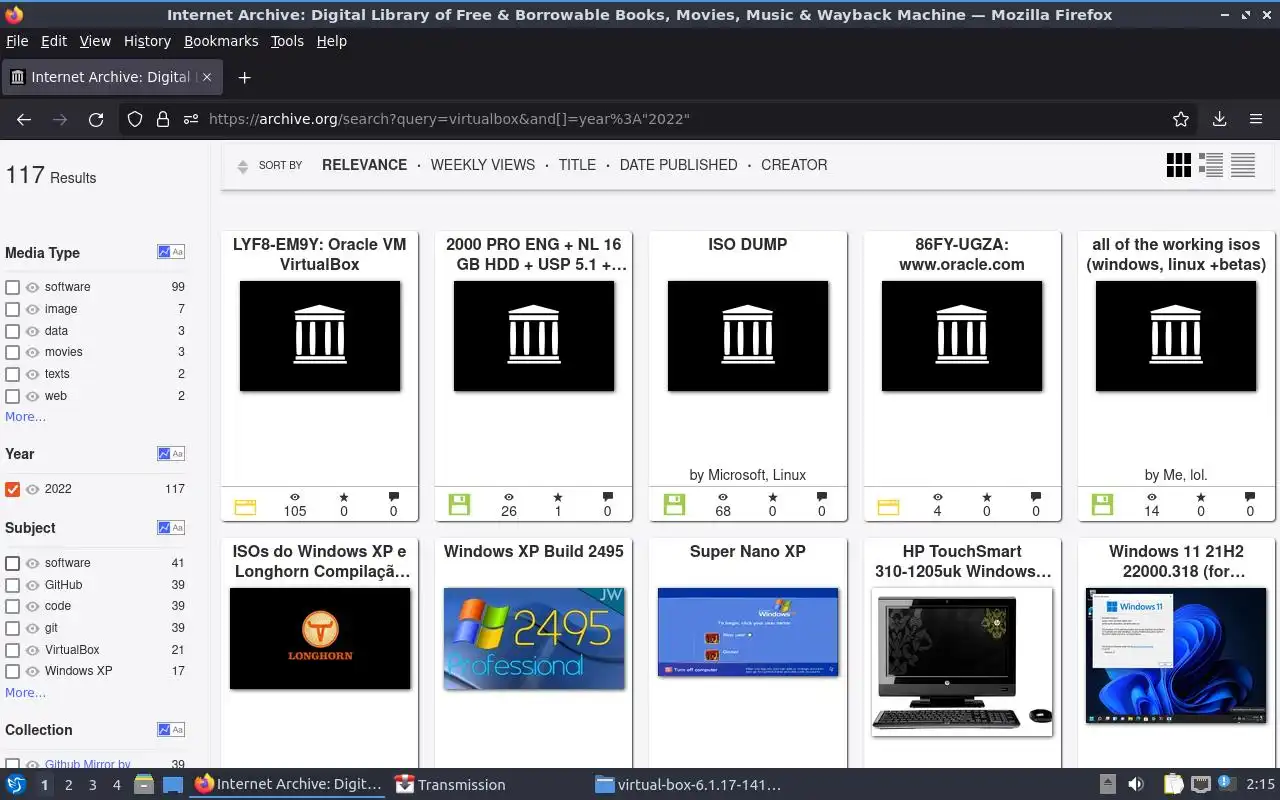Viewport: 1280px width, 800px height.
Task: Click the favorites star on 2000 PRO ENG card
Action: coord(558,497)
